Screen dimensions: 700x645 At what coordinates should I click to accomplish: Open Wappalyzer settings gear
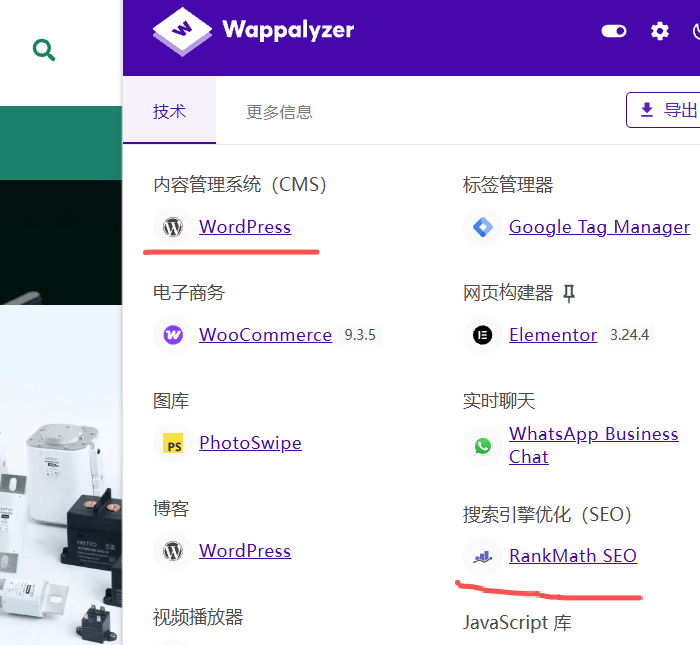(x=659, y=31)
